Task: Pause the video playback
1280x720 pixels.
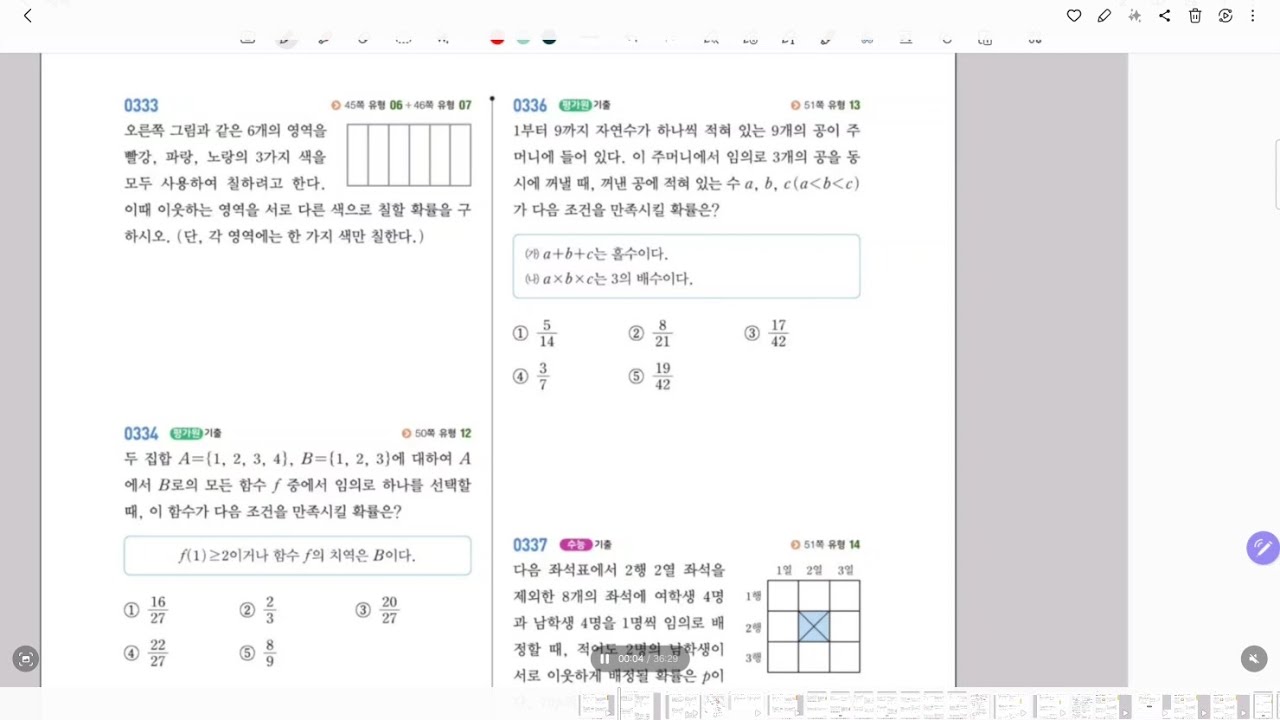Action: pos(604,659)
